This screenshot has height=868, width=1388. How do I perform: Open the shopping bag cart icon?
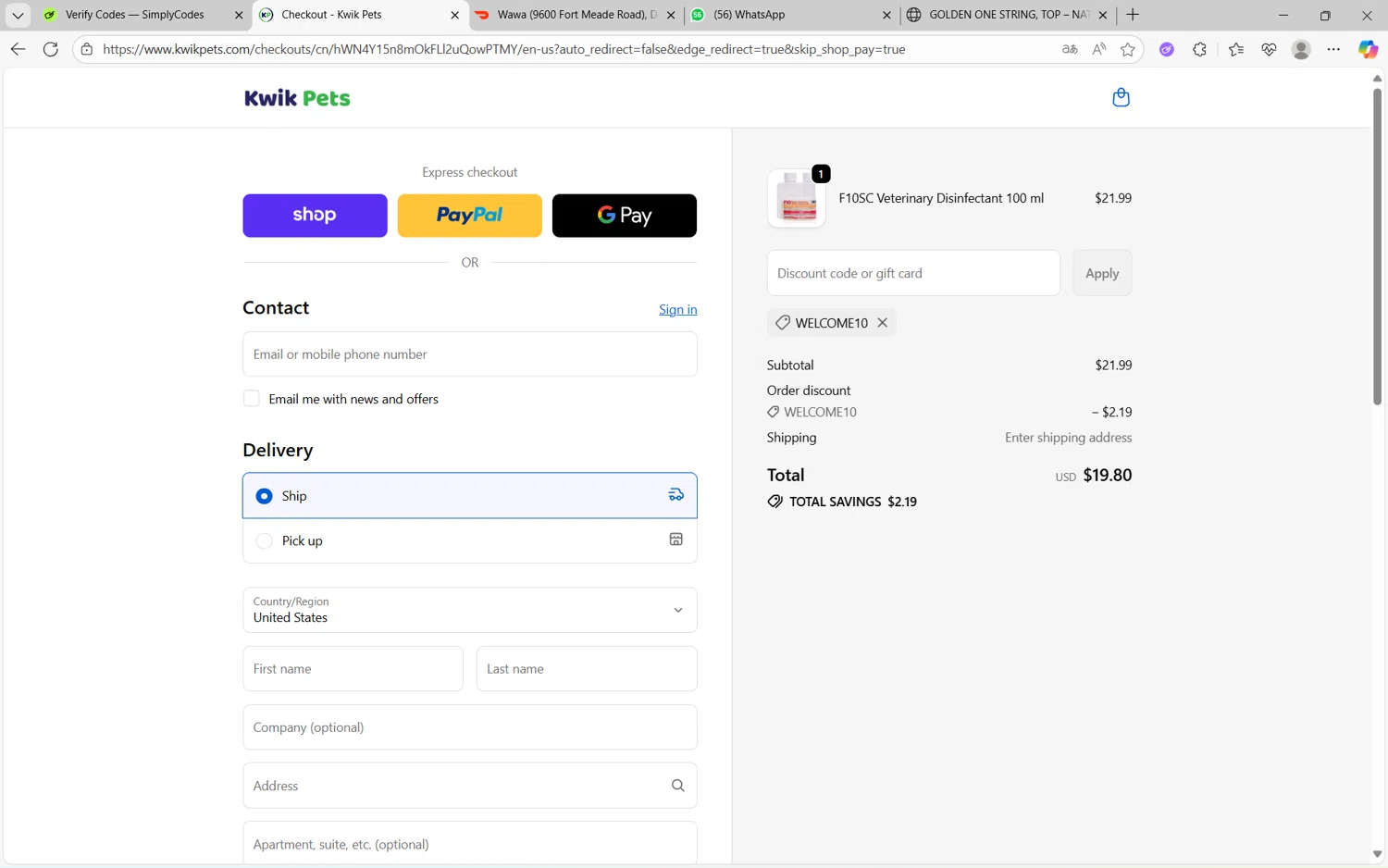click(1121, 97)
